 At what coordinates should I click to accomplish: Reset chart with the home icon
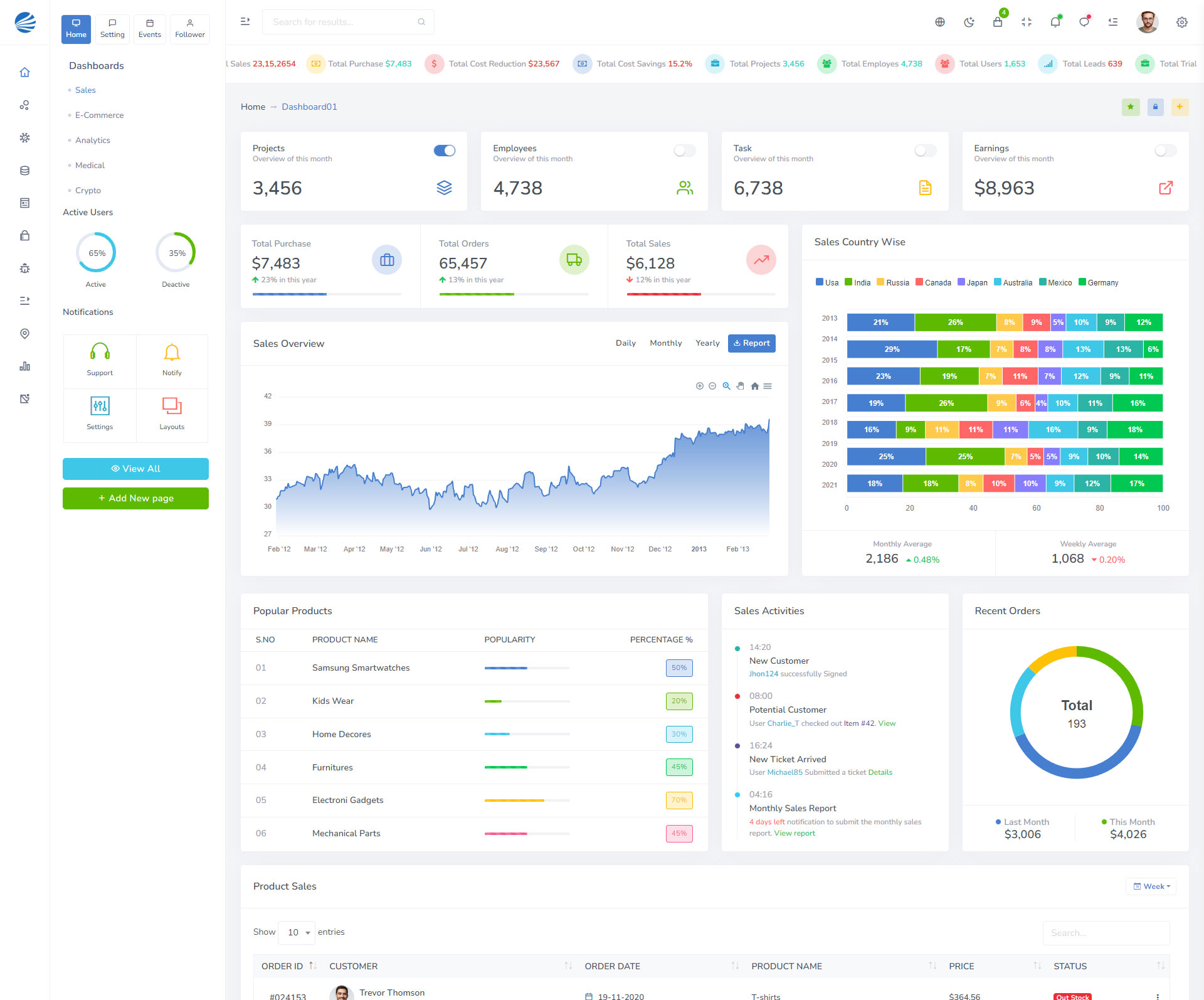tap(755, 386)
